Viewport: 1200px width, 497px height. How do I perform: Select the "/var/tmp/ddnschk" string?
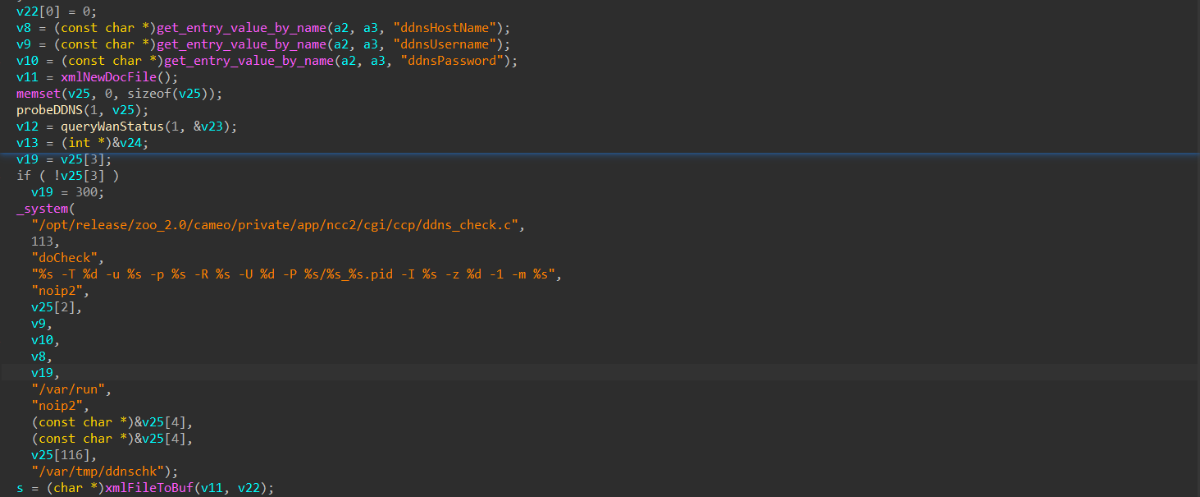104,470
